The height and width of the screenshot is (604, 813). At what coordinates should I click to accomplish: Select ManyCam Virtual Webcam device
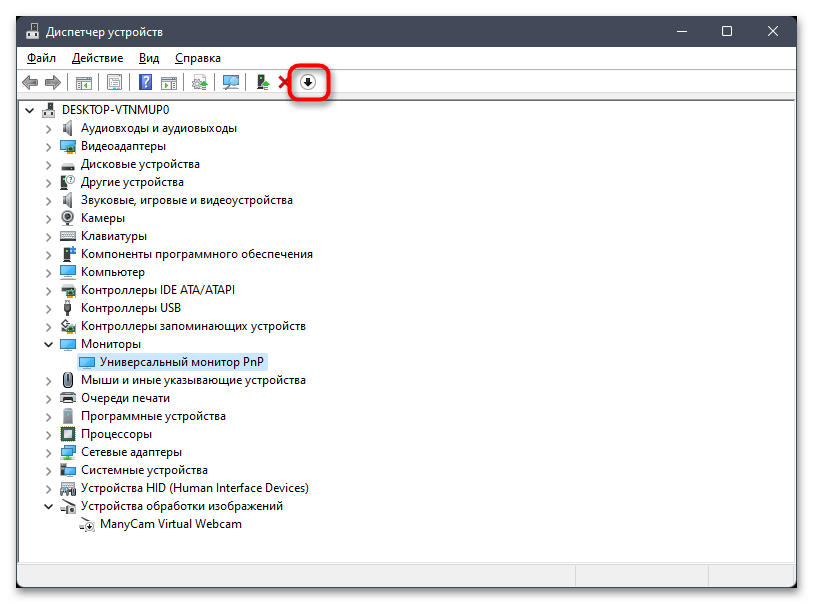(x=171, y=524)
